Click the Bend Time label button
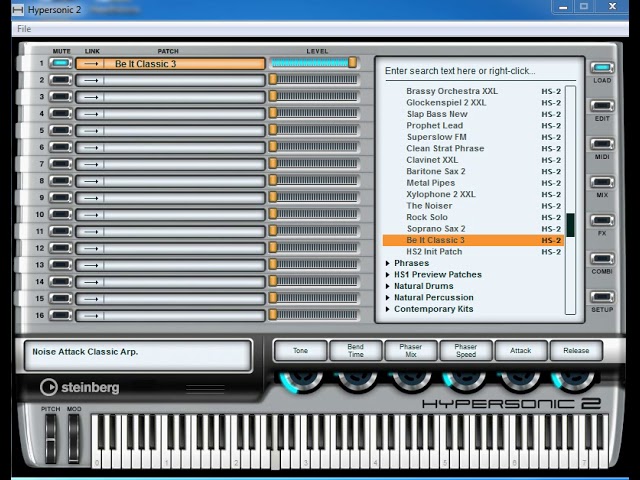640x480 pixels. point(356,351)
